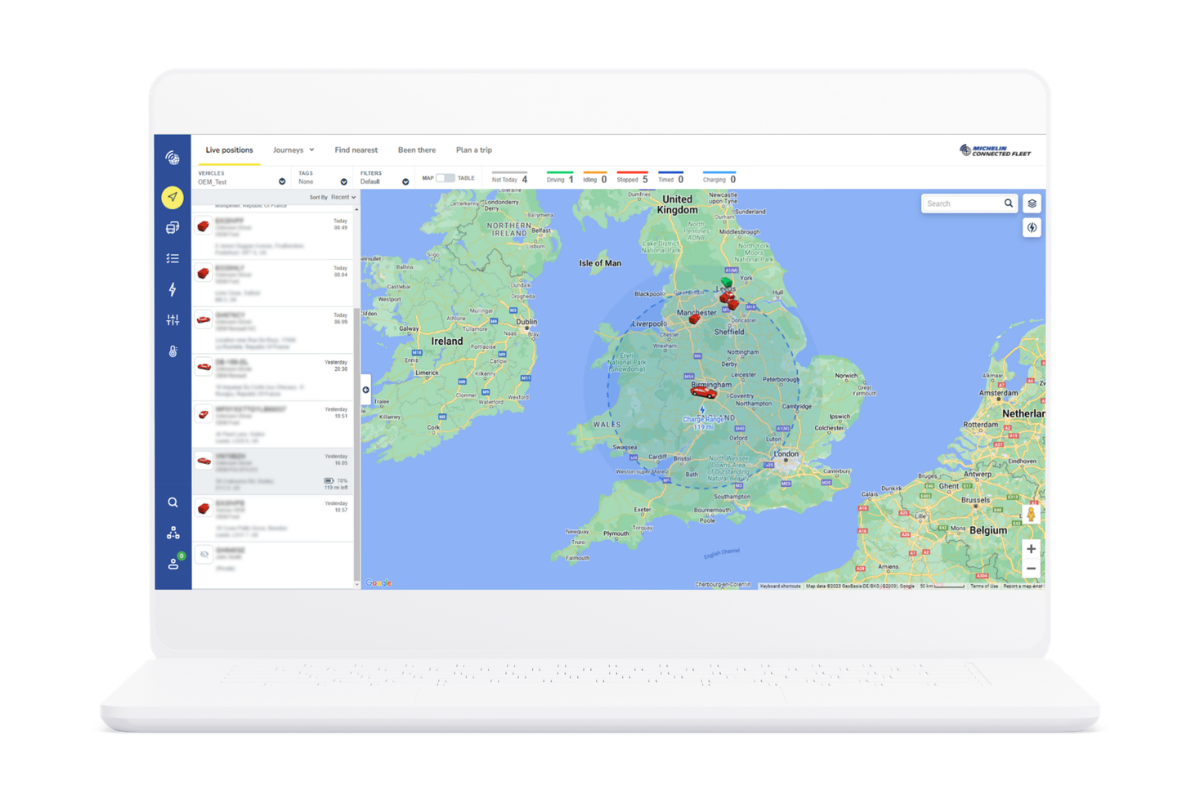Click the green vehicle marker near Leeds
1200x800 pixels.
[727, 284]
